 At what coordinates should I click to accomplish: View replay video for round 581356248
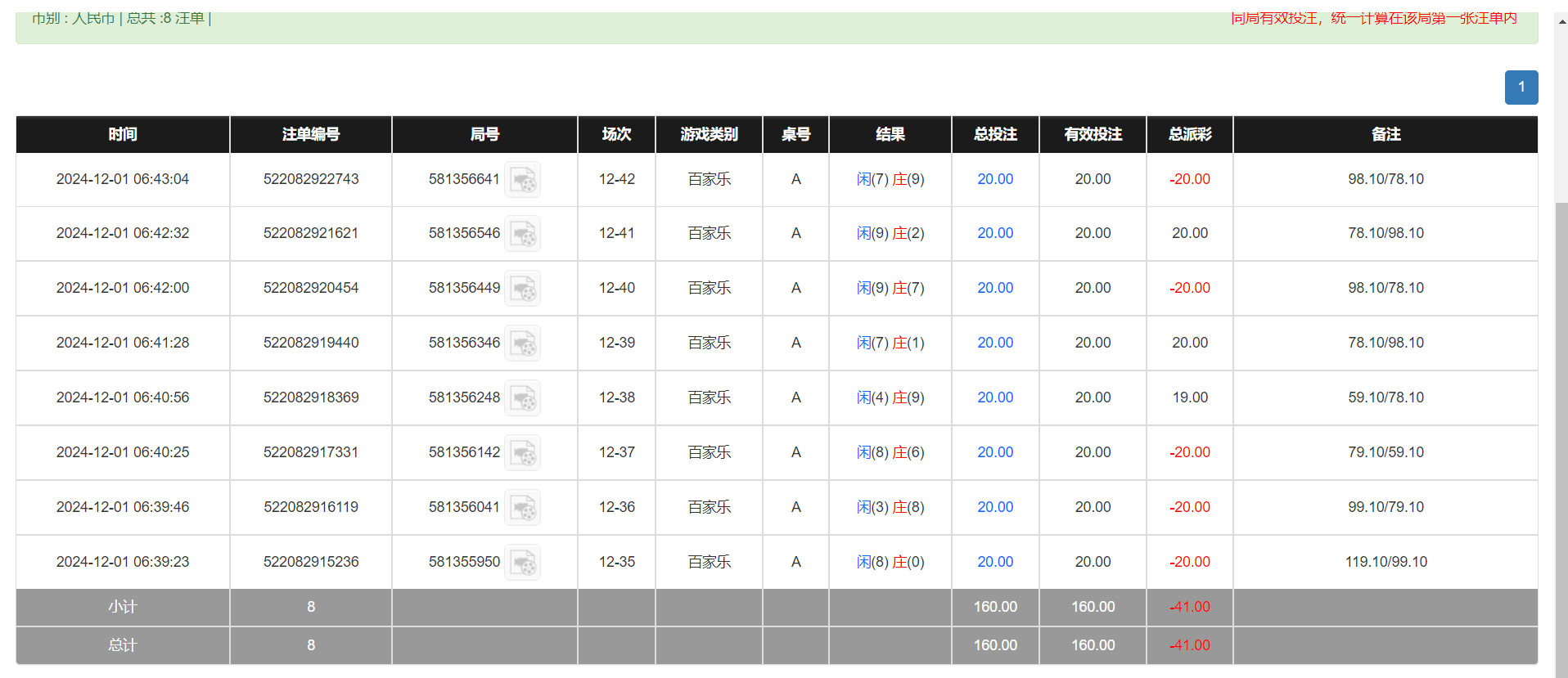(522, 398)
